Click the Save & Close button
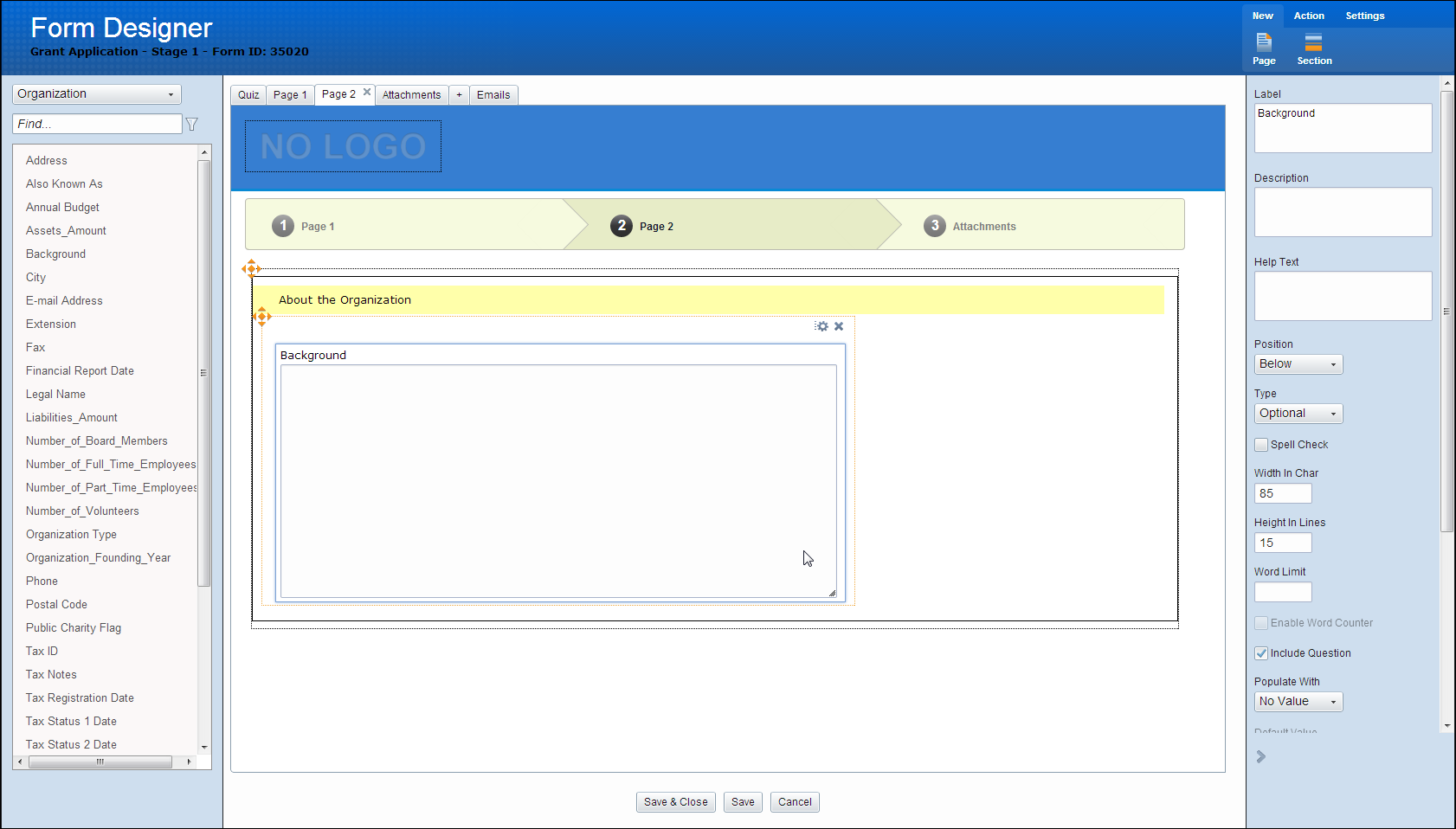 (x=675, y=802)
